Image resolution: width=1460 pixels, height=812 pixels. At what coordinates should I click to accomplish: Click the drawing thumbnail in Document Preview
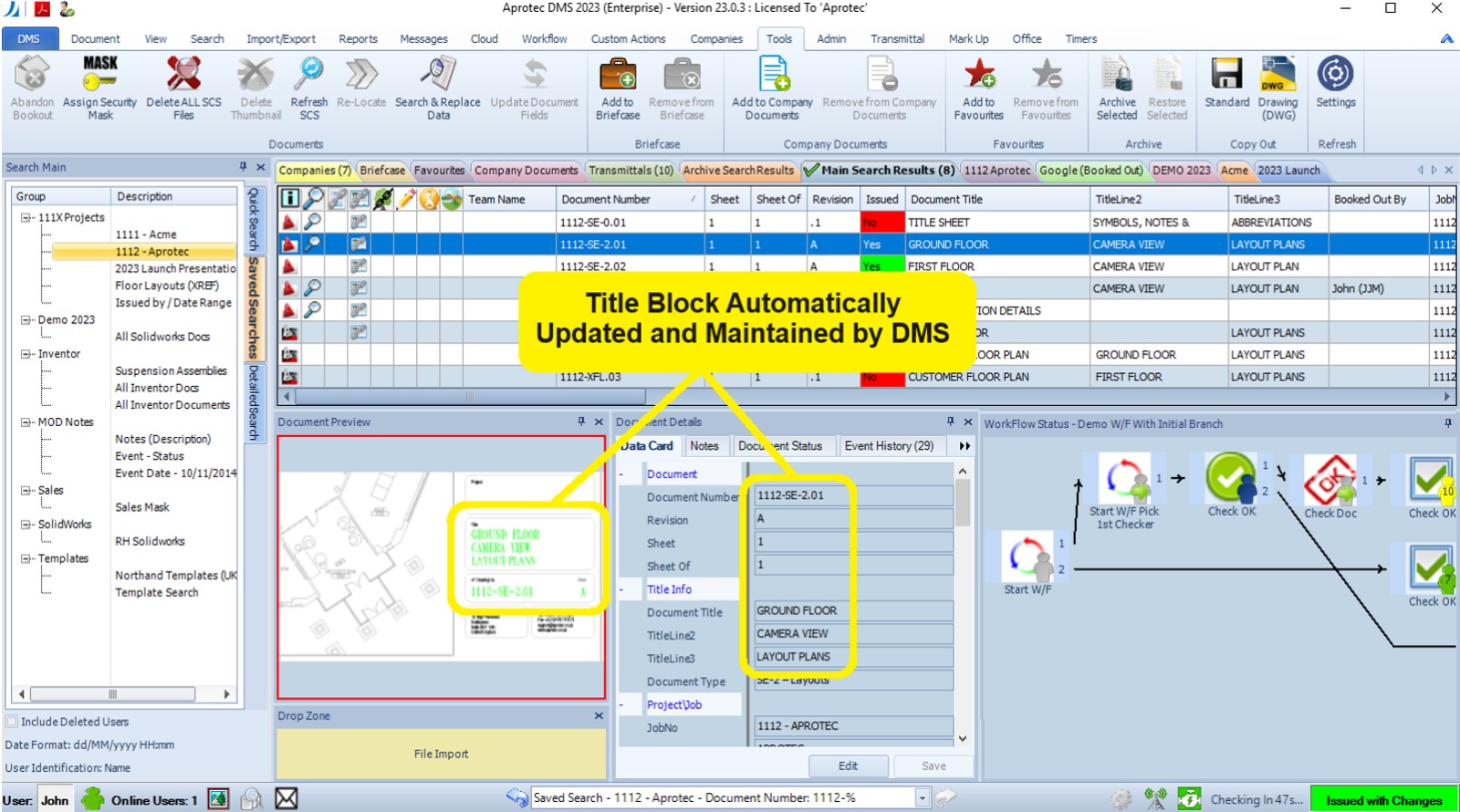point(441,568)
